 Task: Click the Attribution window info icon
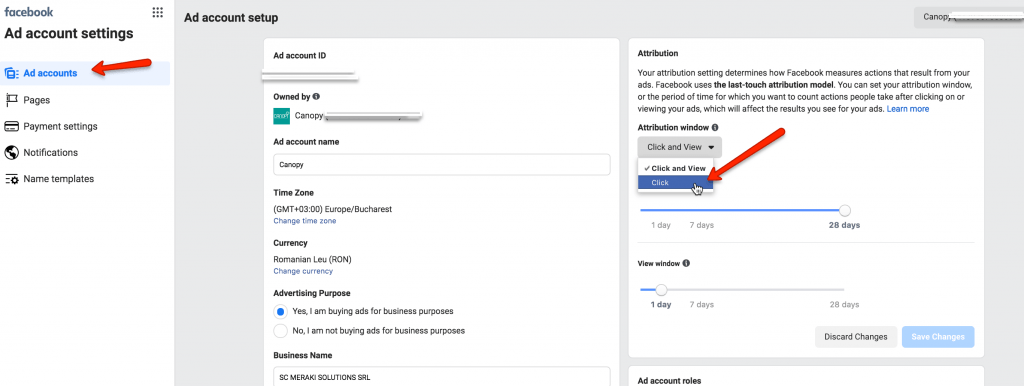pyautogui.click(x=715, y=127)
